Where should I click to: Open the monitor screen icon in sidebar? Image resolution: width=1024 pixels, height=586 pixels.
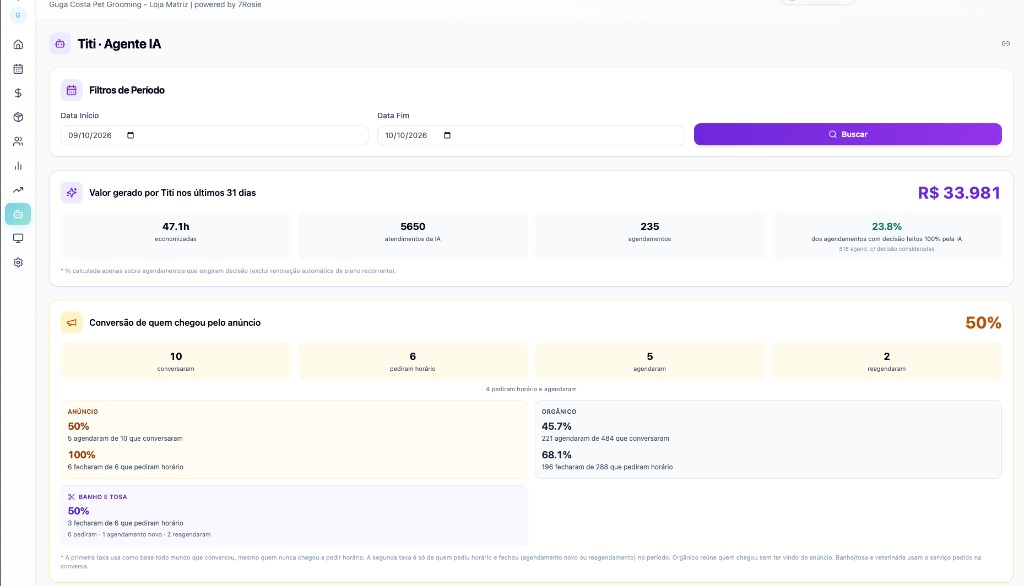pos(18,238)
